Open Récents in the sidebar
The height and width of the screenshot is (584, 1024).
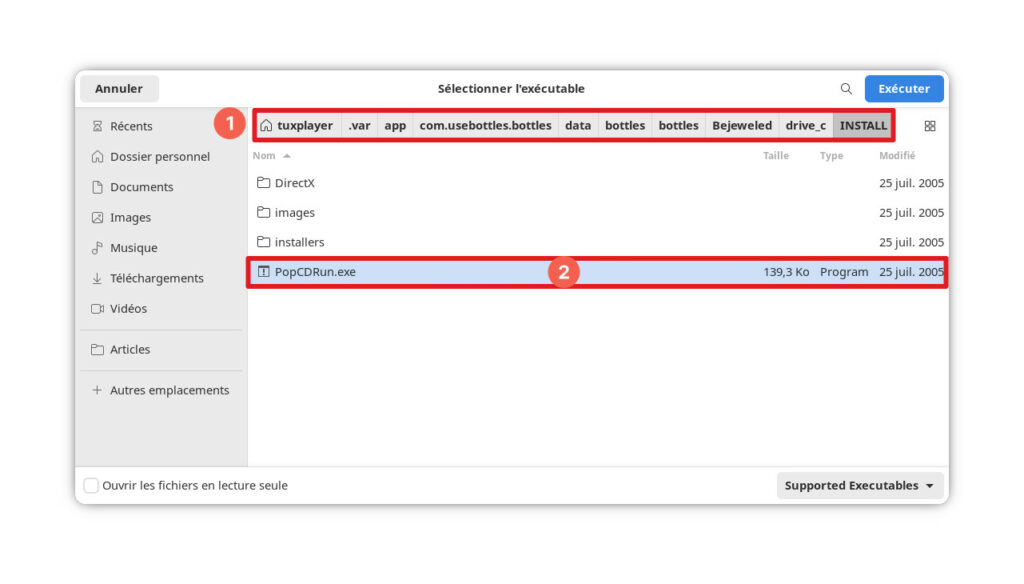[x=130, y=126]
